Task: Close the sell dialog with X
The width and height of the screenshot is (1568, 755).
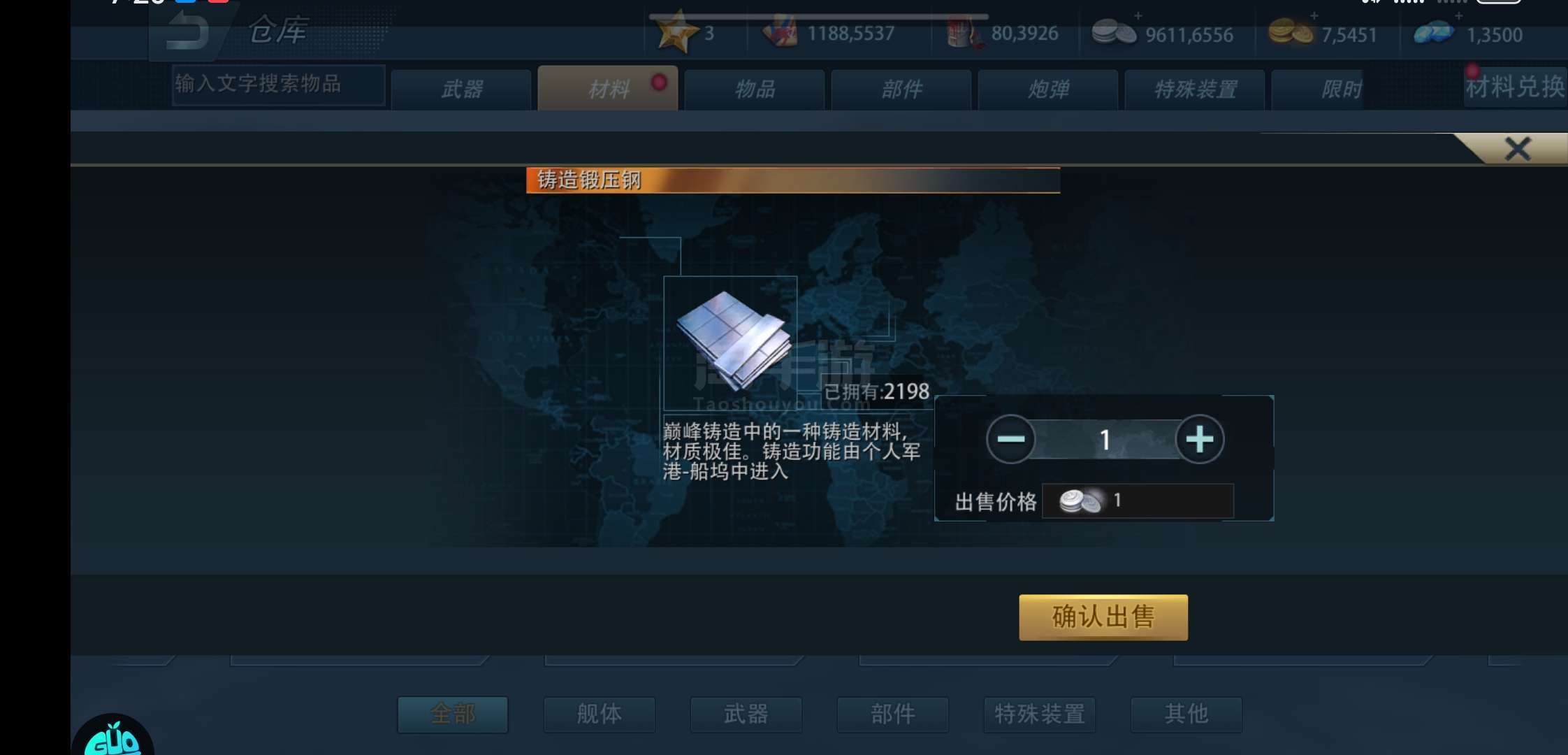Action: coord(1517,148)
